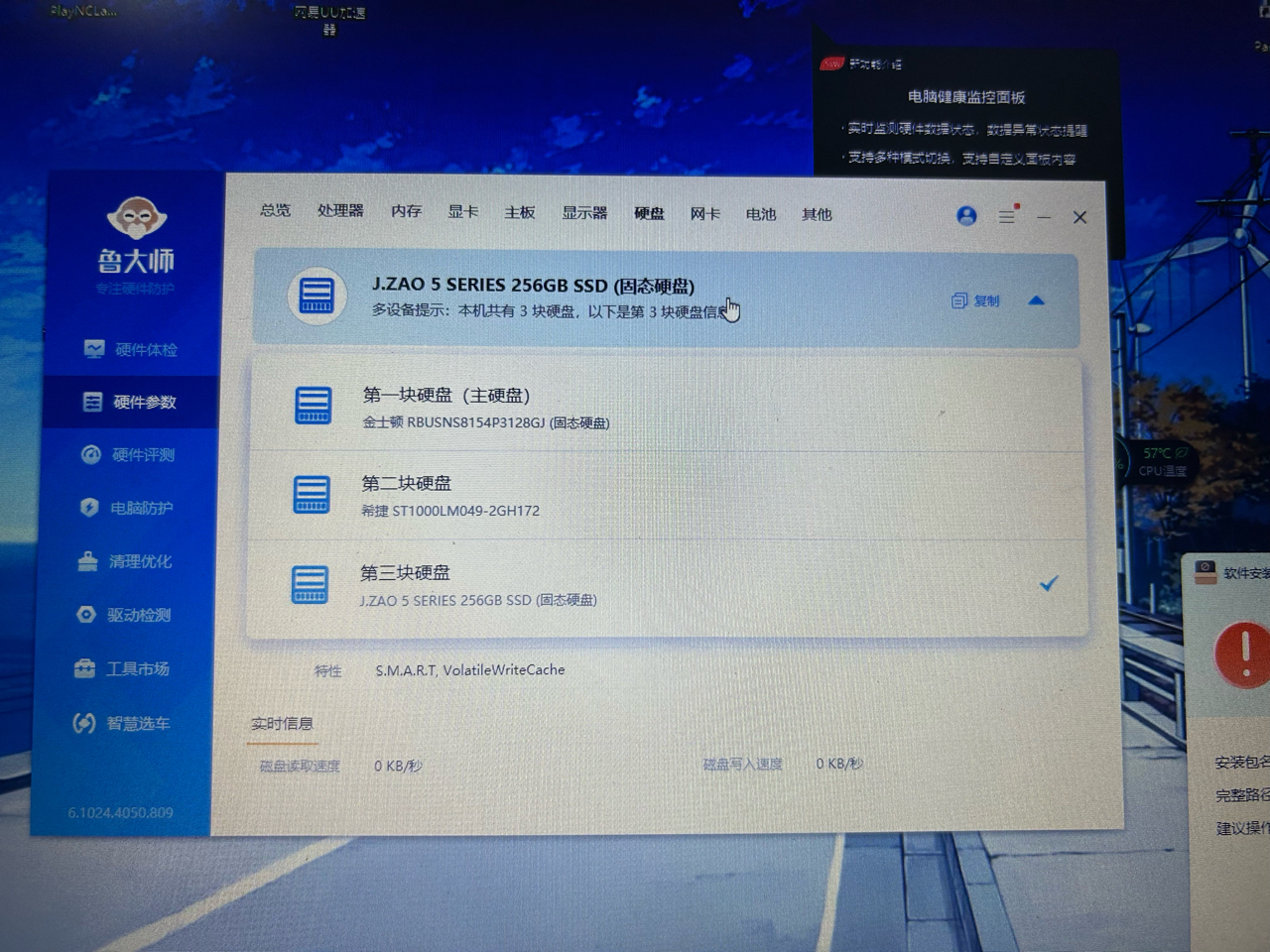Switch to the 显示器 tab
This screenshot has height=952, width=1270.
click(x=584, y=212)
